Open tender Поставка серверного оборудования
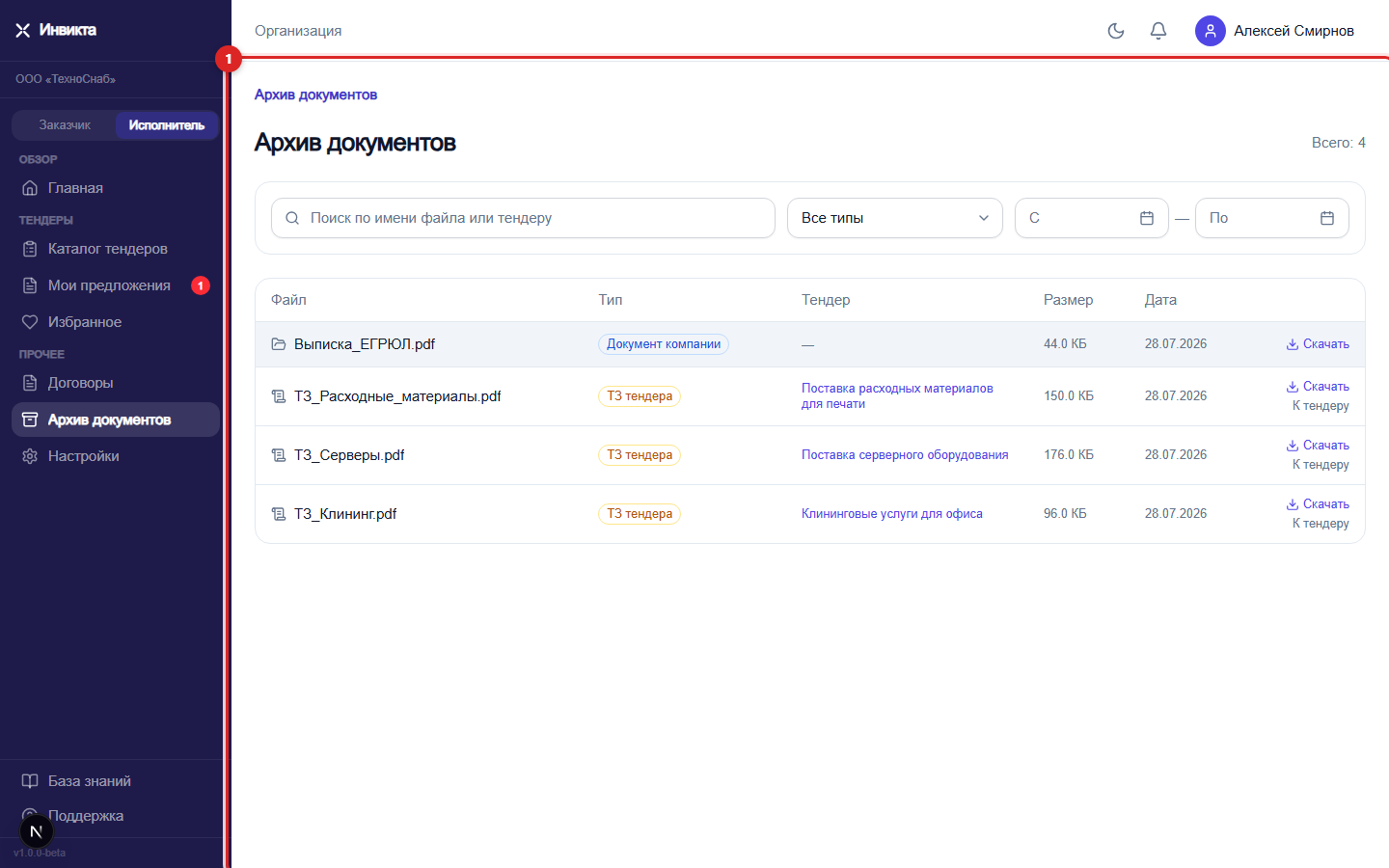Viewport: 1389px width, 868px height. pyautogui.click(x=905, y=455)
